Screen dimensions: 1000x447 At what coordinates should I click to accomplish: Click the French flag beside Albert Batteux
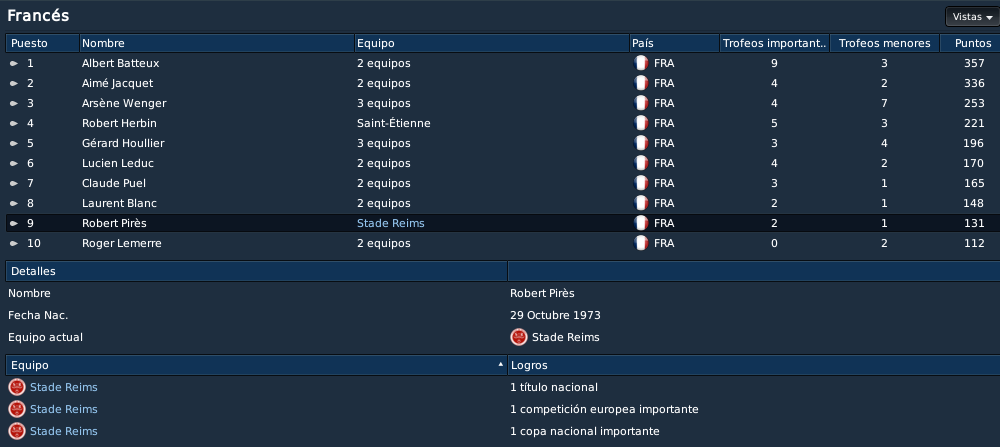[640, 63]
